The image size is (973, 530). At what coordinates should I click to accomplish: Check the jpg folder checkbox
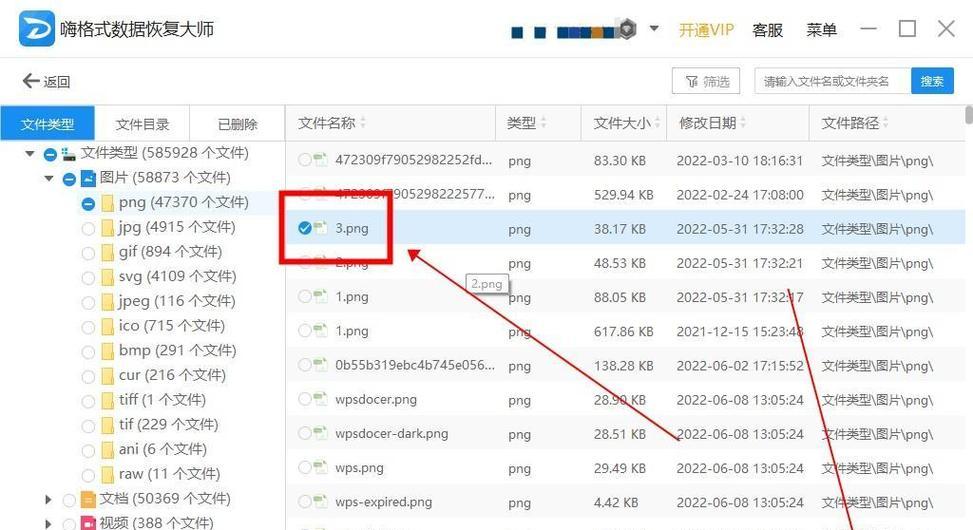coord(88,228)
